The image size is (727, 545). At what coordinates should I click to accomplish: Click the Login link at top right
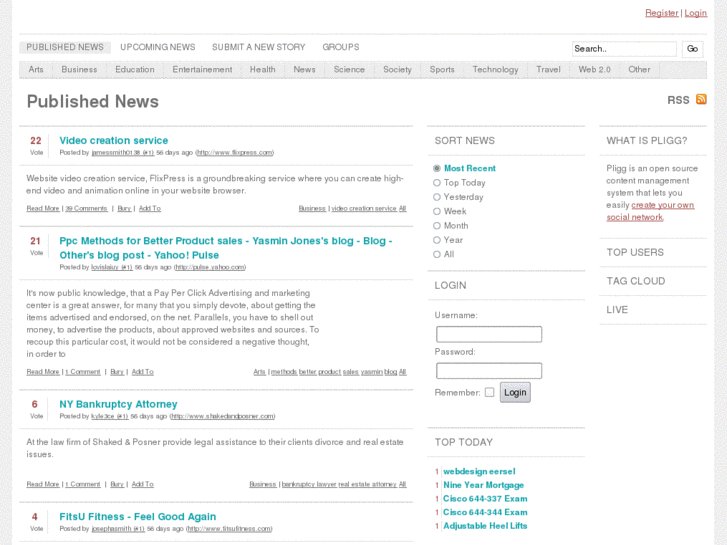[695, 13]
